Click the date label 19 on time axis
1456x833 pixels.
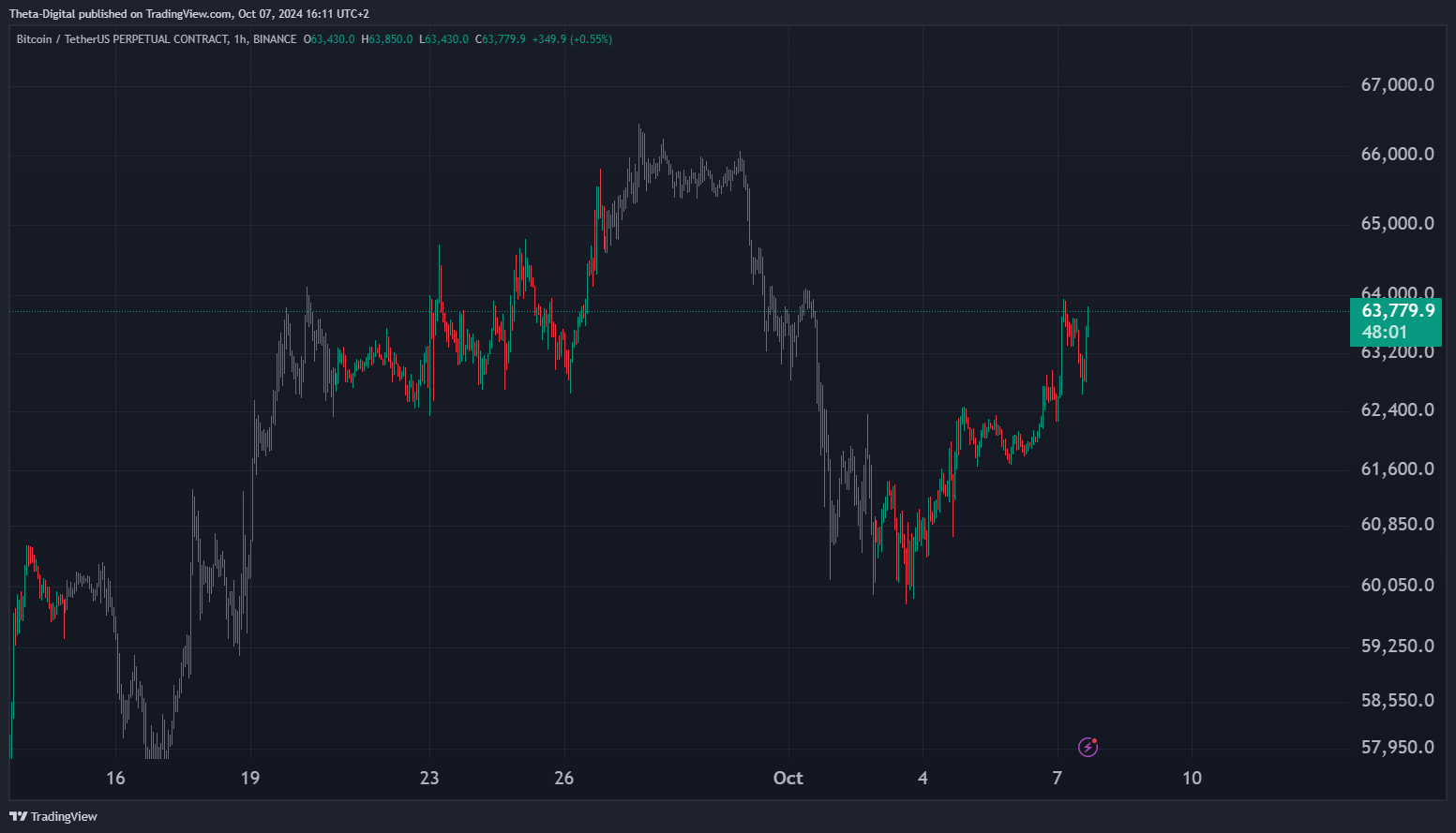point(250,779)
